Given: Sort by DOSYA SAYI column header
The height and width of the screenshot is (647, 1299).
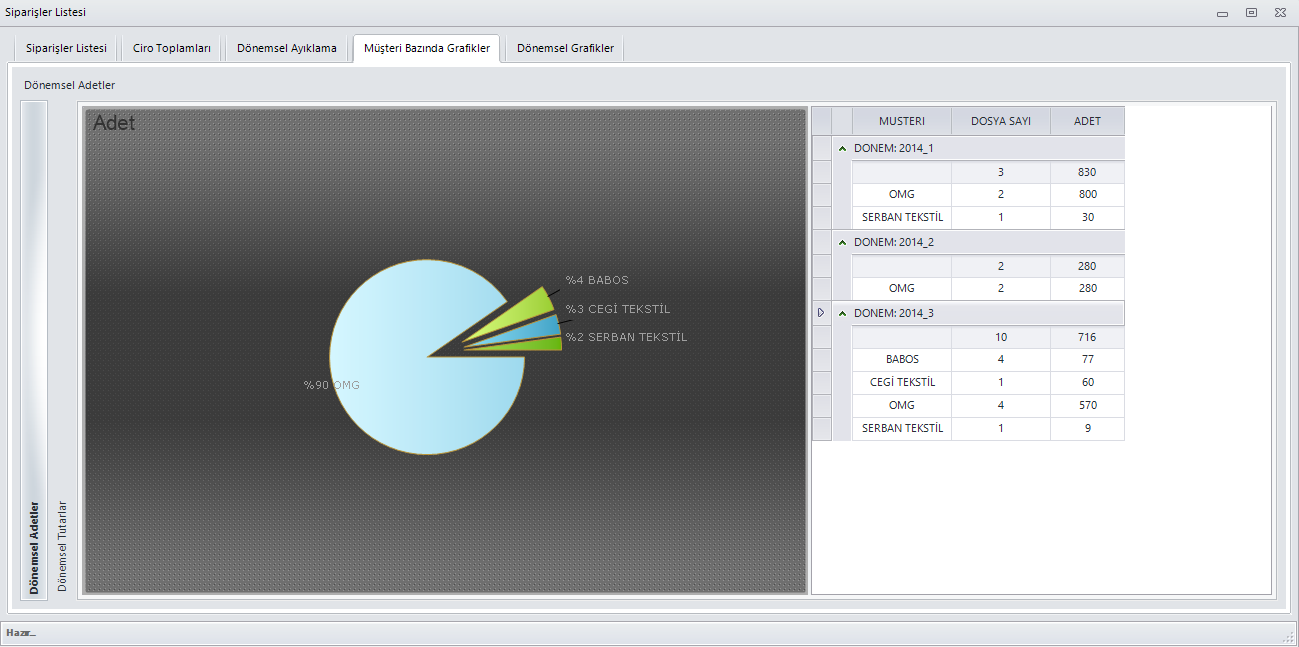Looking at the screenshot, I should point(1000,121).
